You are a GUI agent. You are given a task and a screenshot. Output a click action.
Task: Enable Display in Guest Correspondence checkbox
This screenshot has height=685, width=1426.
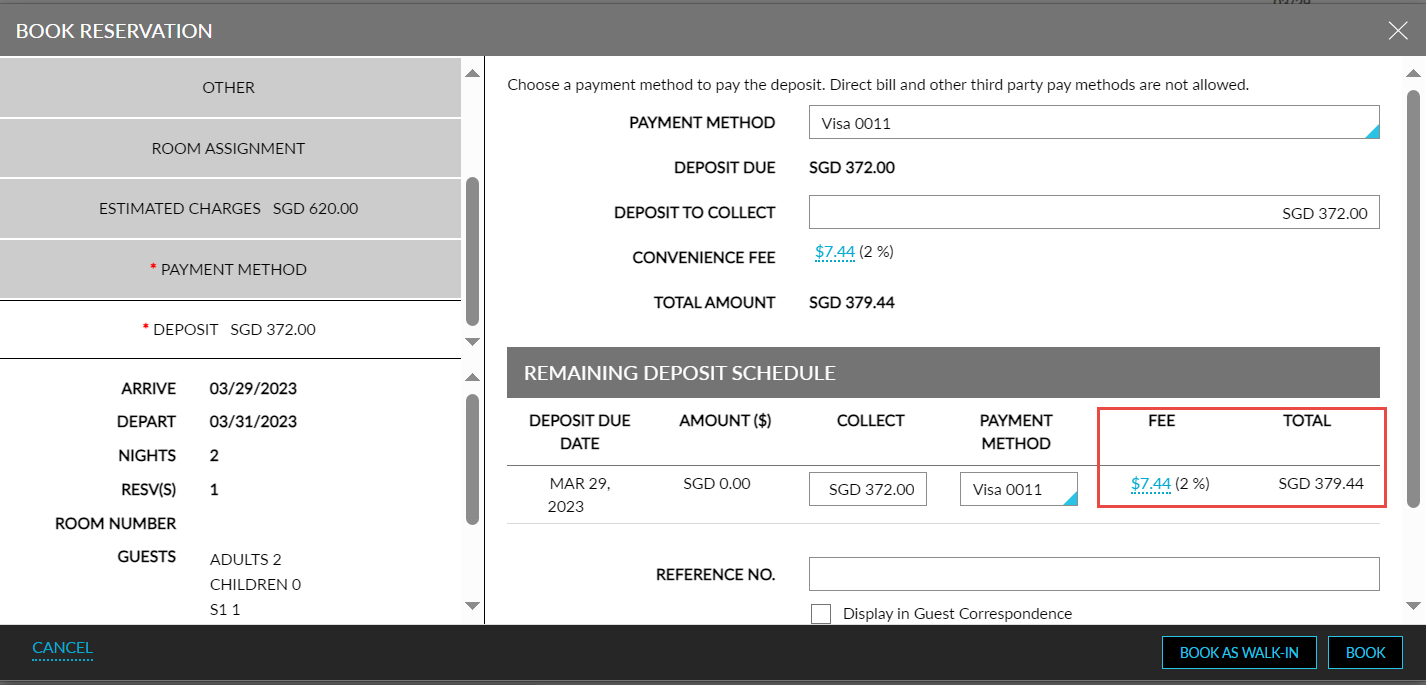[821, 614]
